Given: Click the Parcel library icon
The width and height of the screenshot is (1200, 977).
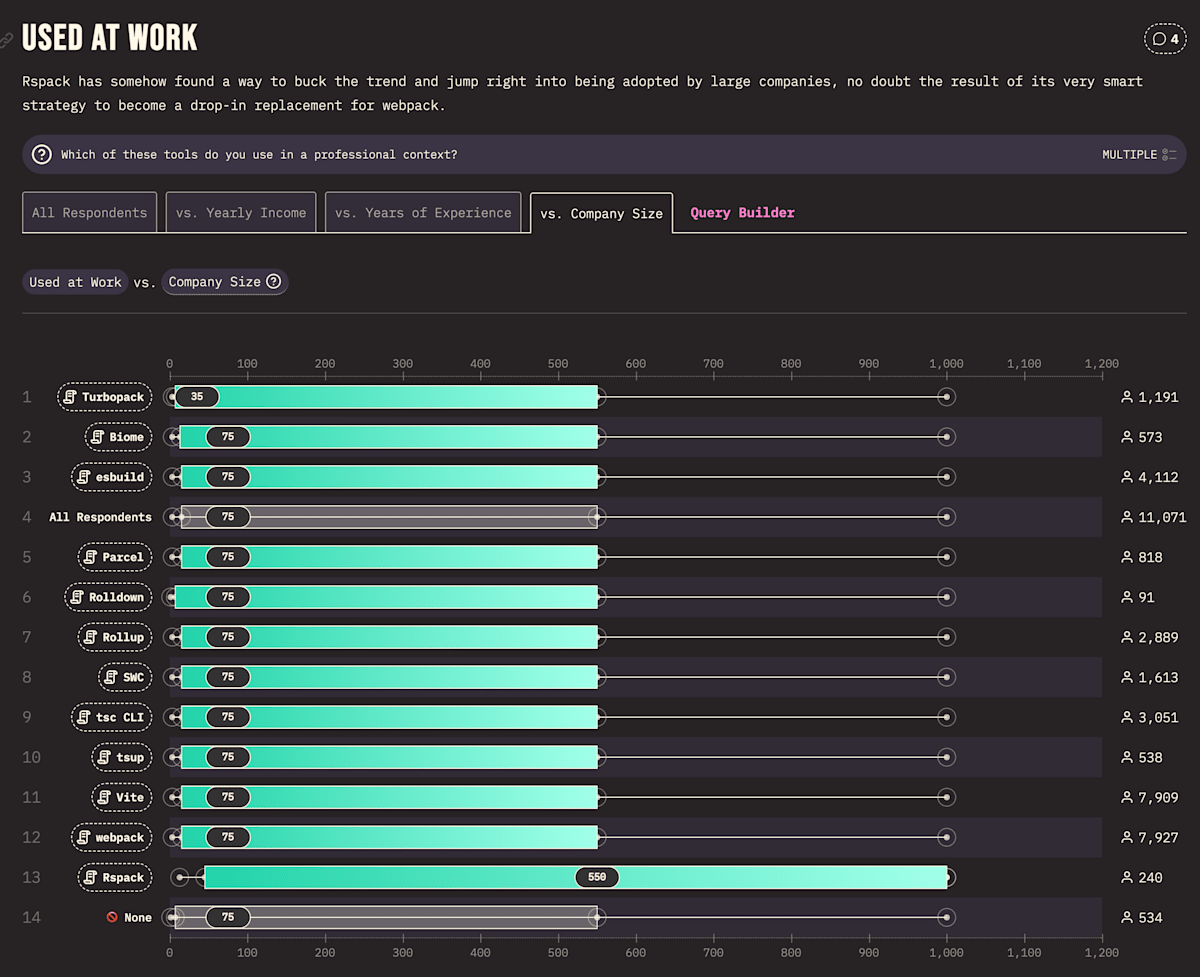Looking at the screenshot, I should pyautogui.click(x=91, y=557).
